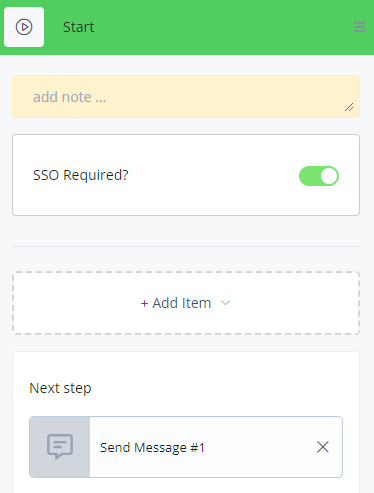Select the Start title in header
The height and width of the screenshot is (493, 374).
tap(79, 27)
